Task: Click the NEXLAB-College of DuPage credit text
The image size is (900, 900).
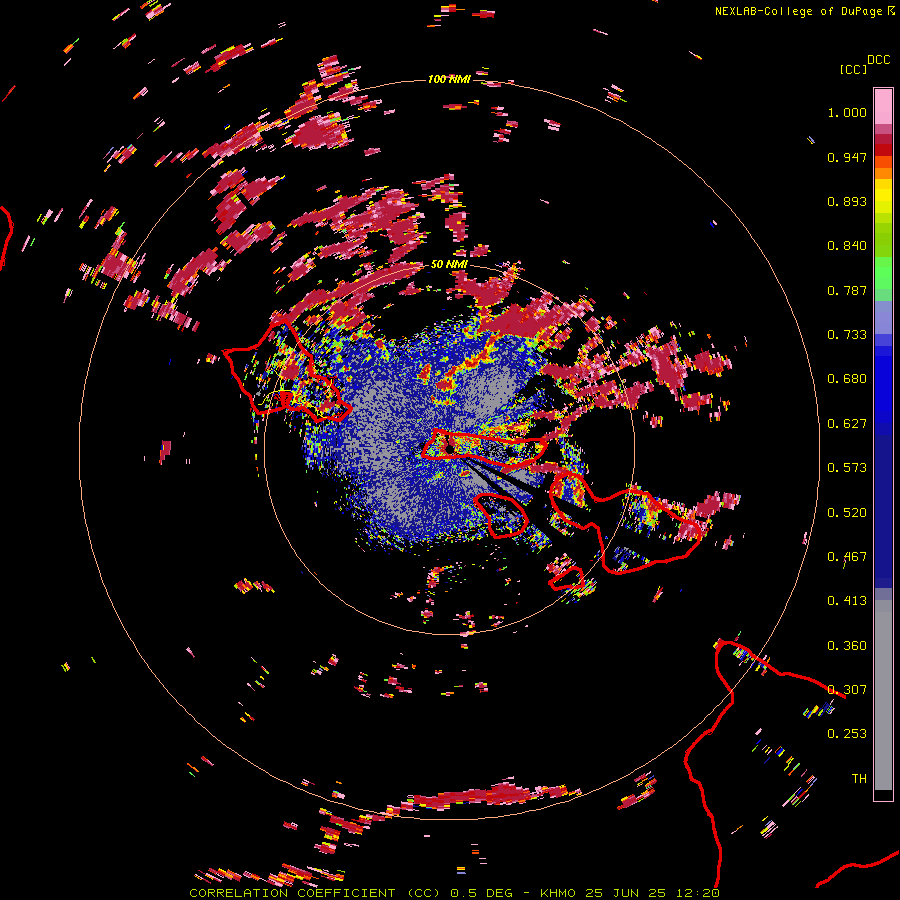Action: (x=804, y=11)
